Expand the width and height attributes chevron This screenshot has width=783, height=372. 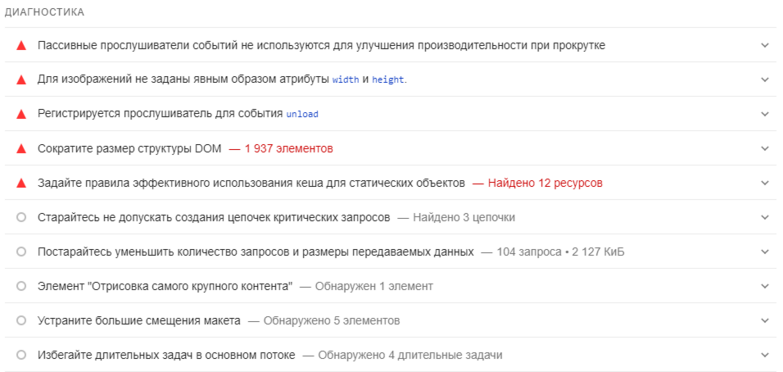click(765, 79)
